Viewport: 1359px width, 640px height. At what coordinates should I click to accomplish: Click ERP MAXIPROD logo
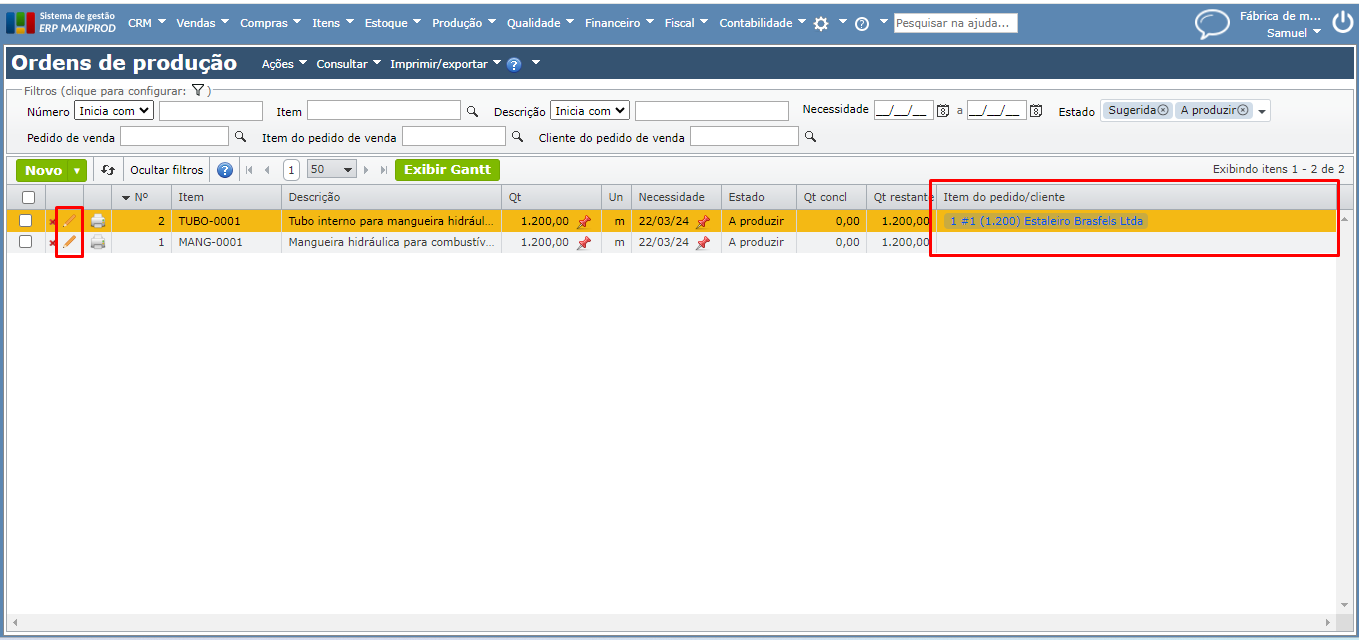point(61,23)
